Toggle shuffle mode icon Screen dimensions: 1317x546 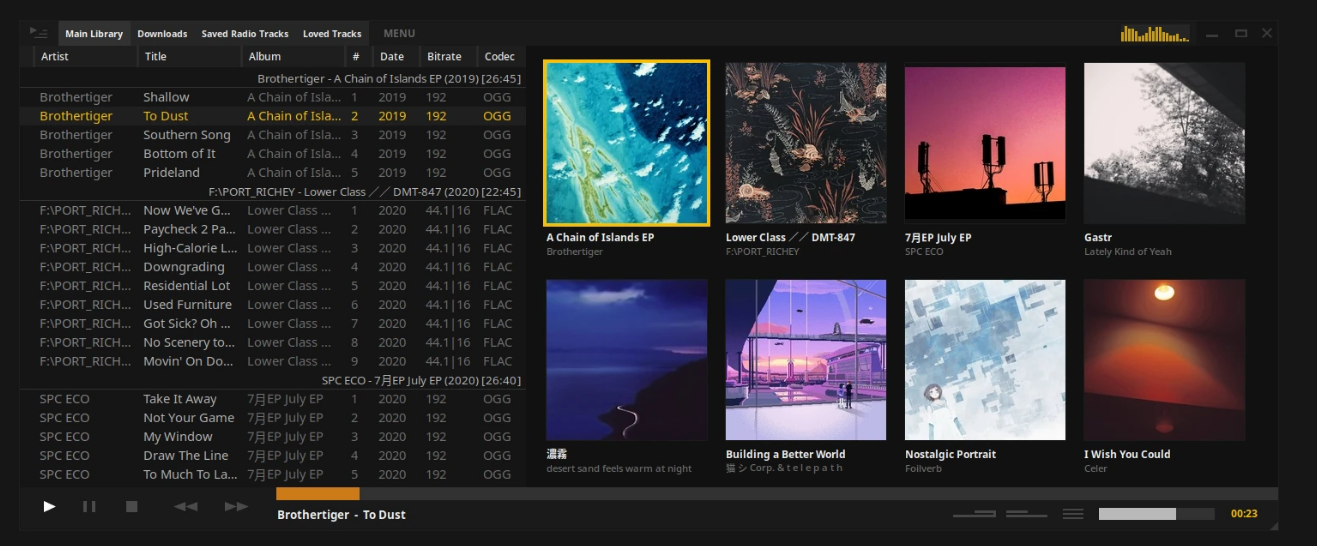1025,514
